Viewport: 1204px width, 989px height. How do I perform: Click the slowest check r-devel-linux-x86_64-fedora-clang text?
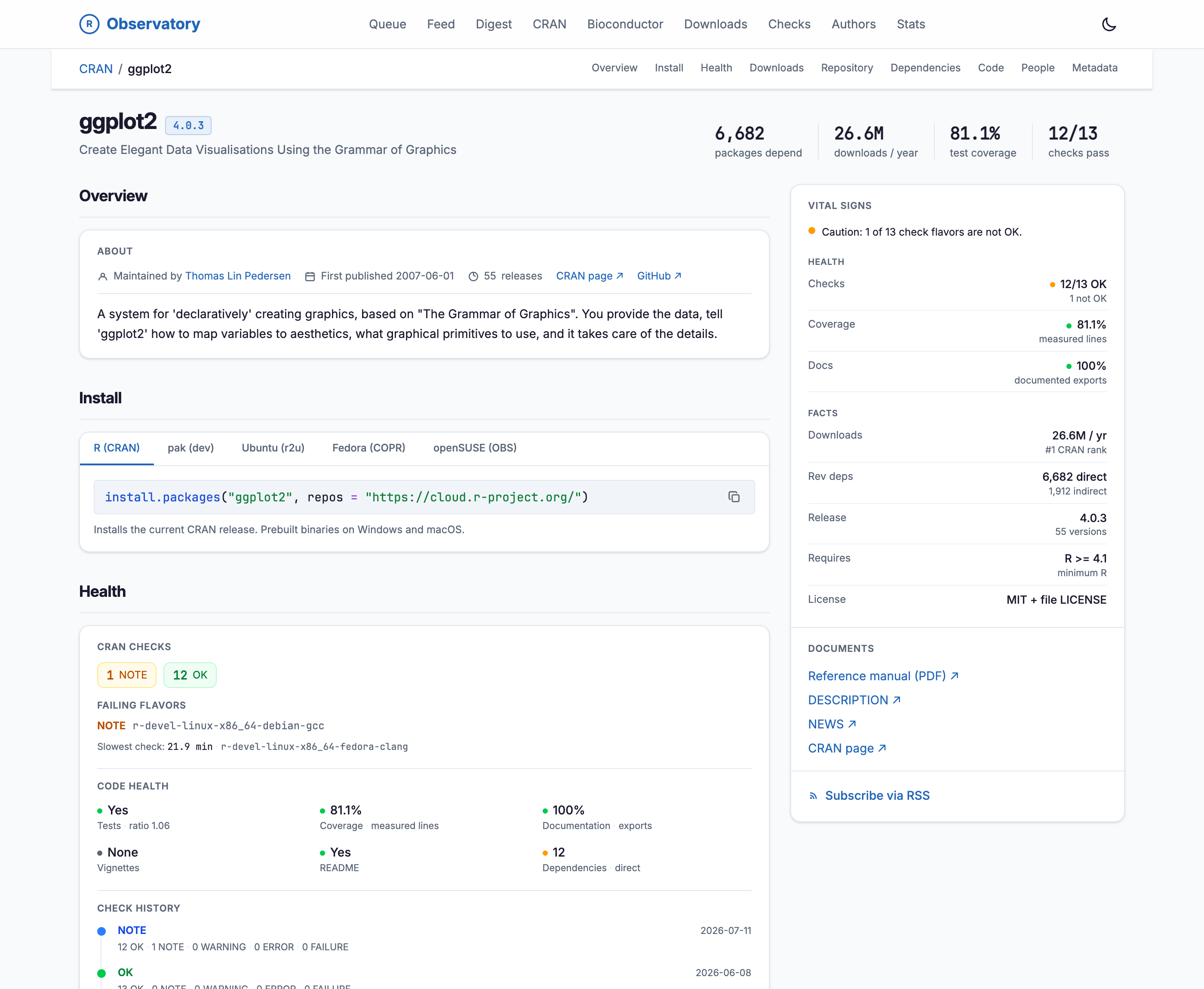coord(314,746)
